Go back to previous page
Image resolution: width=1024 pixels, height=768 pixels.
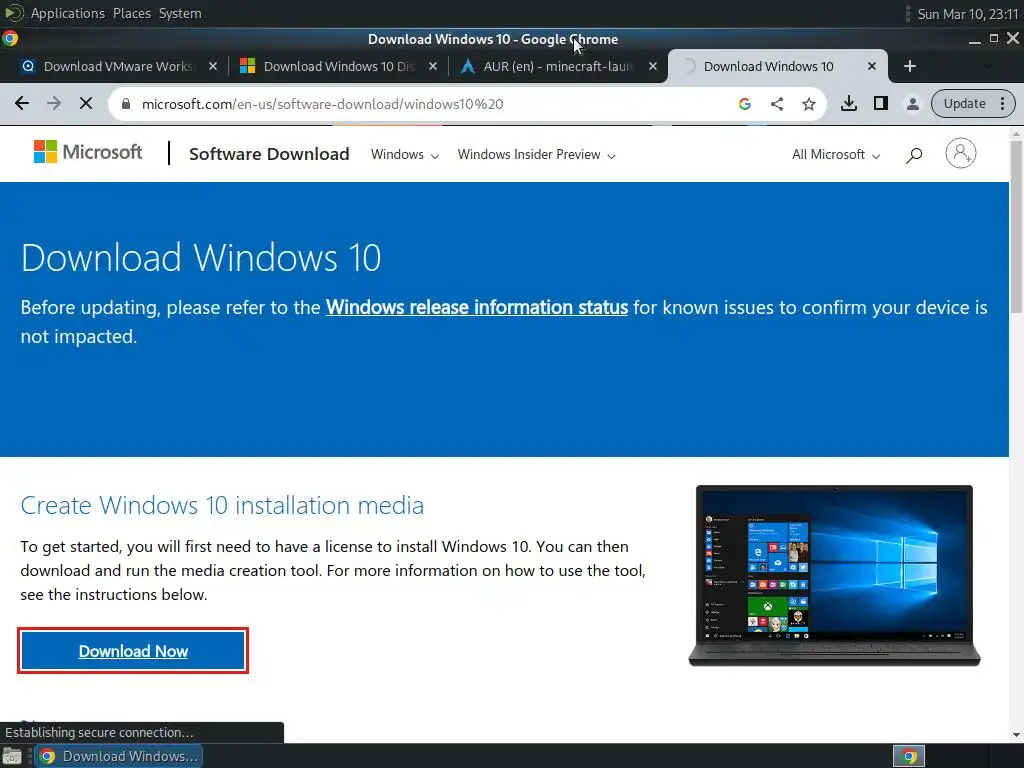pos(22,103)
